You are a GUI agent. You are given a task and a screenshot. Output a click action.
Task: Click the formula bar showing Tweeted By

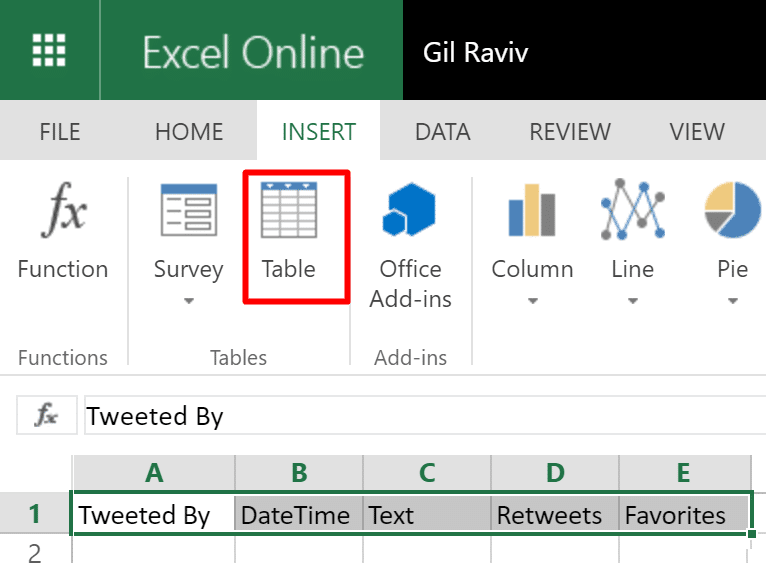tap(425, 415)
